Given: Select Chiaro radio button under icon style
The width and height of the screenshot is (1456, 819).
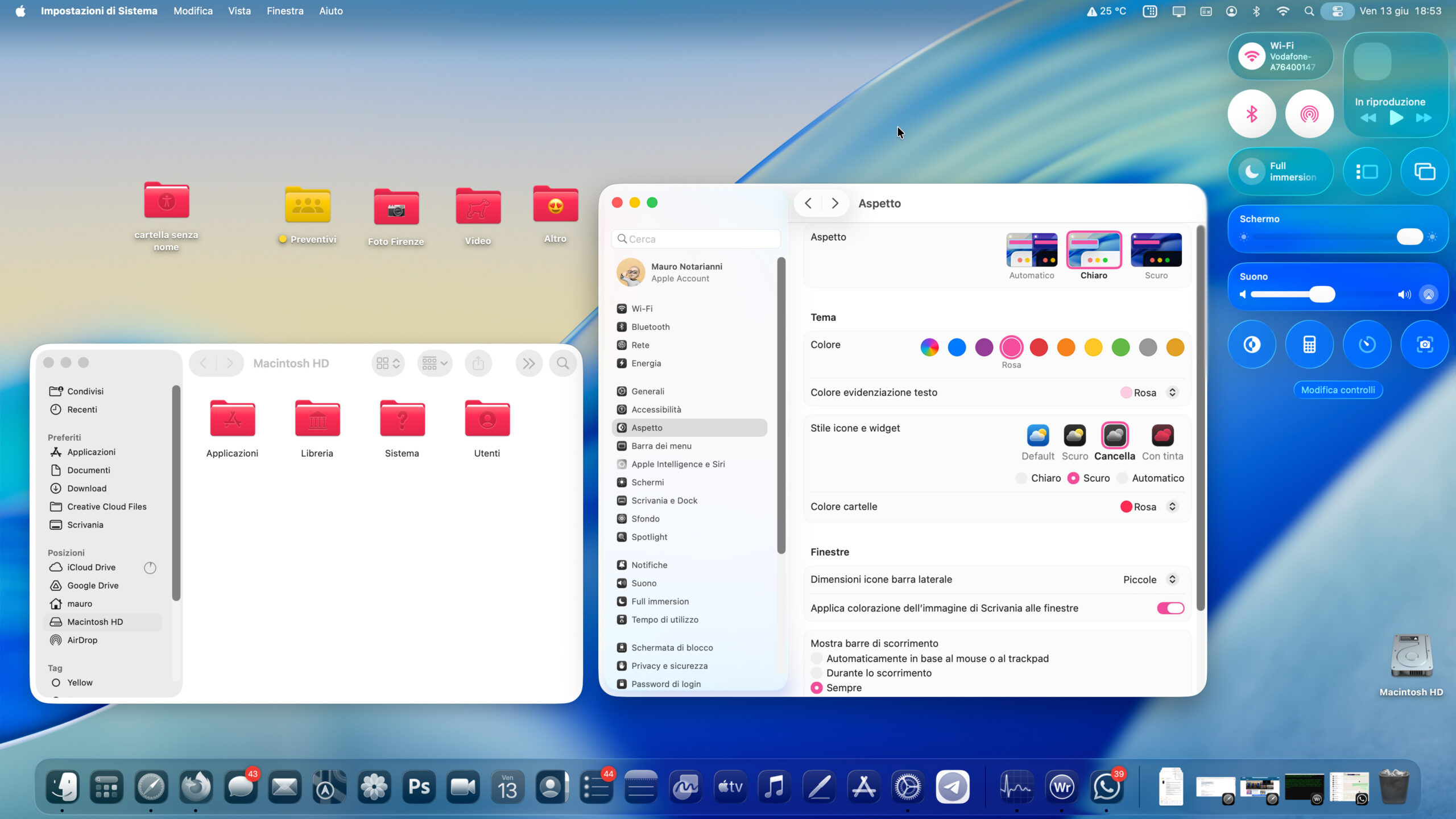Looking at the screenshot, I should 1022,478.
